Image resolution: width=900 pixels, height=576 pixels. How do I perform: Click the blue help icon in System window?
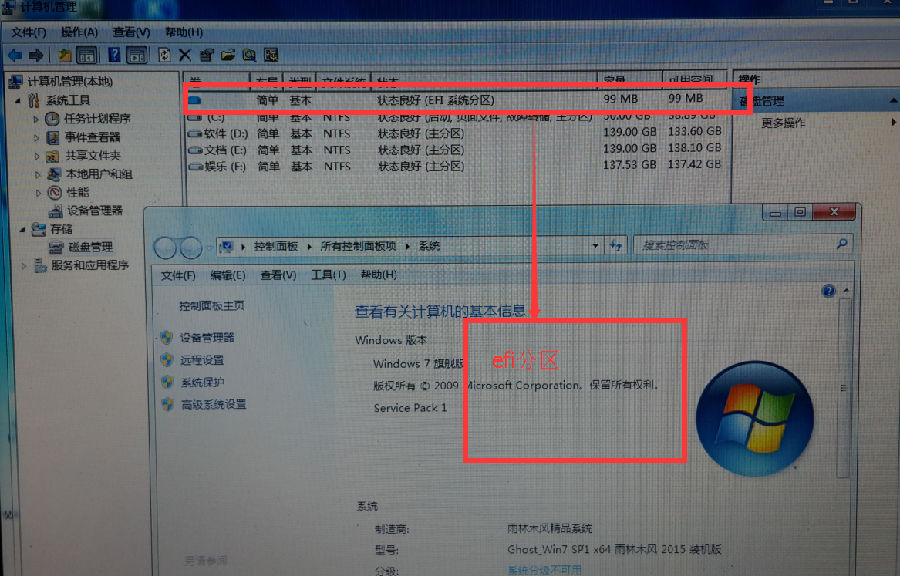(x=828, y=291)
